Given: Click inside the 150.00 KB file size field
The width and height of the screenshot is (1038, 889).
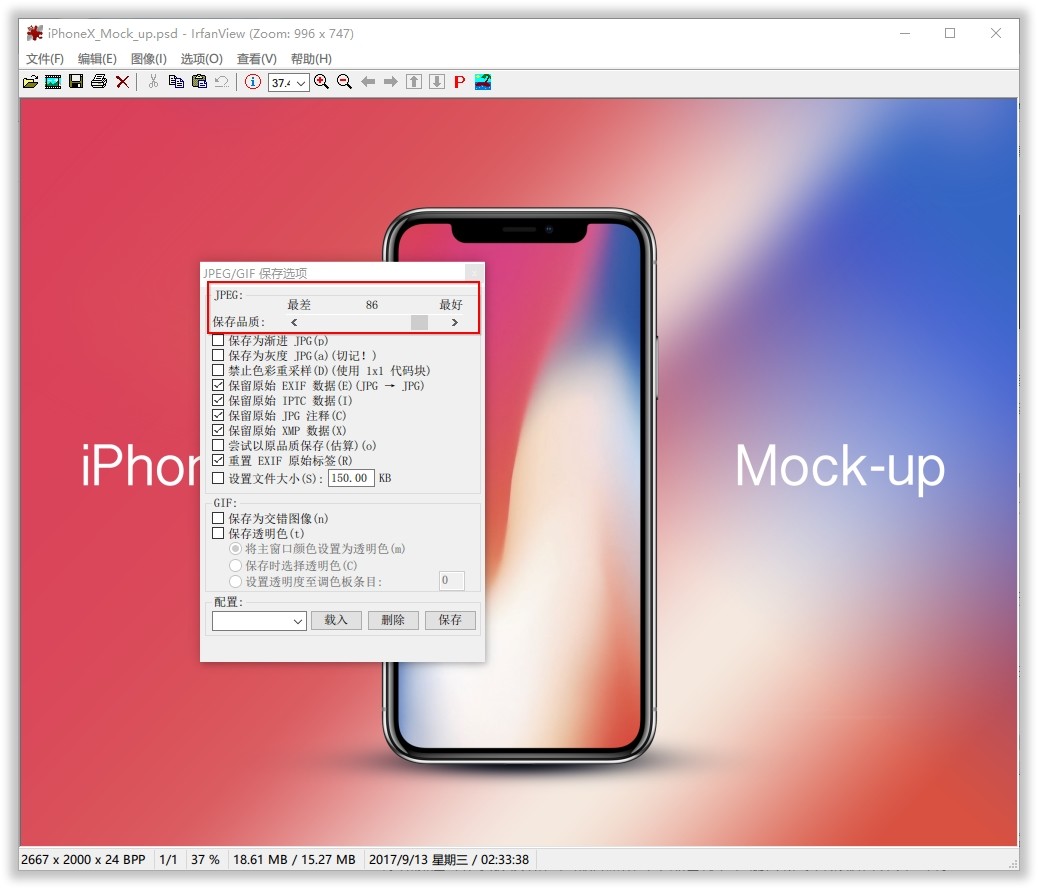Looking at the screenshot, I should [349, 477].
